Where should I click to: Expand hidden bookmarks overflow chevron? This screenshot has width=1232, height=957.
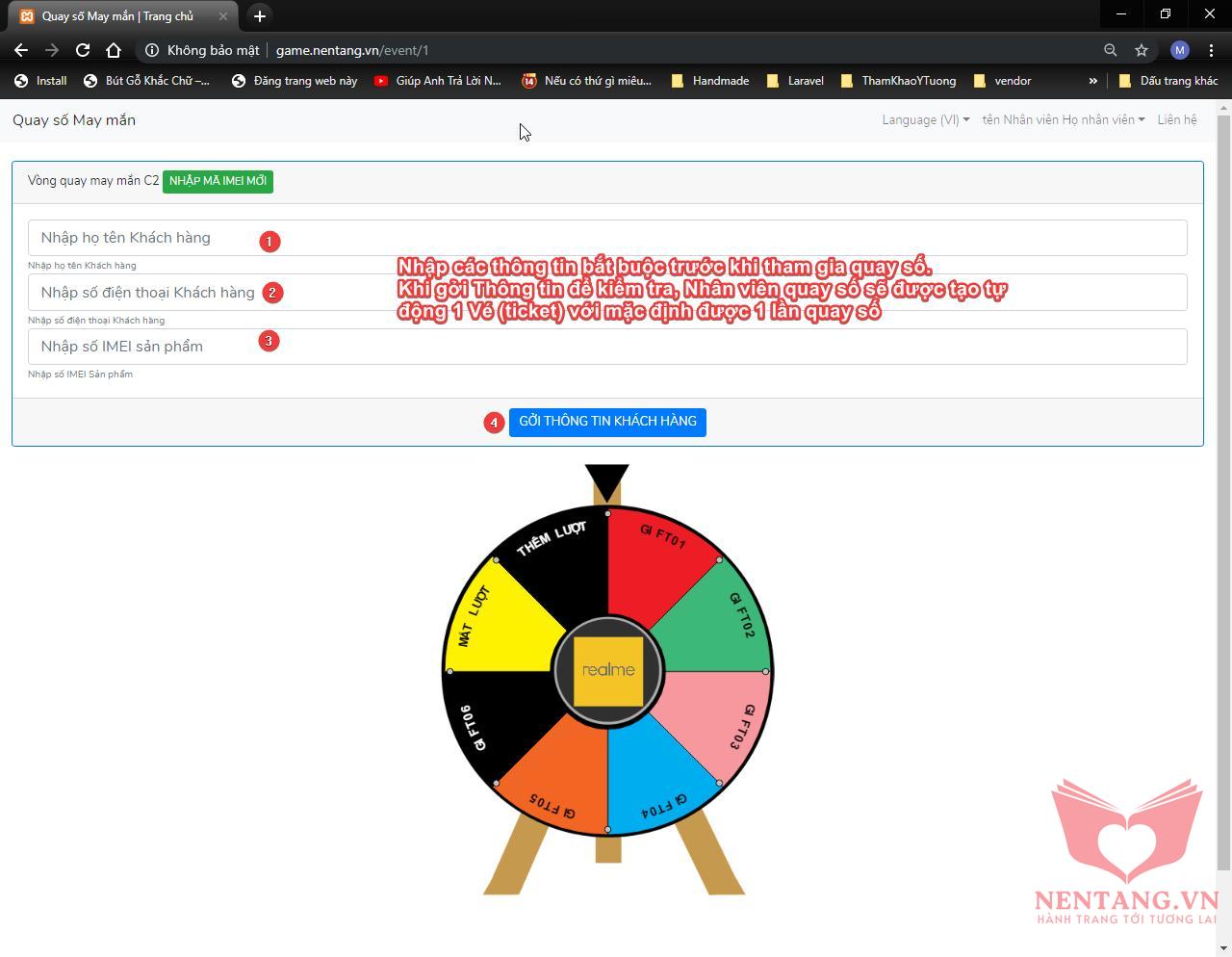pos(1092,81)
